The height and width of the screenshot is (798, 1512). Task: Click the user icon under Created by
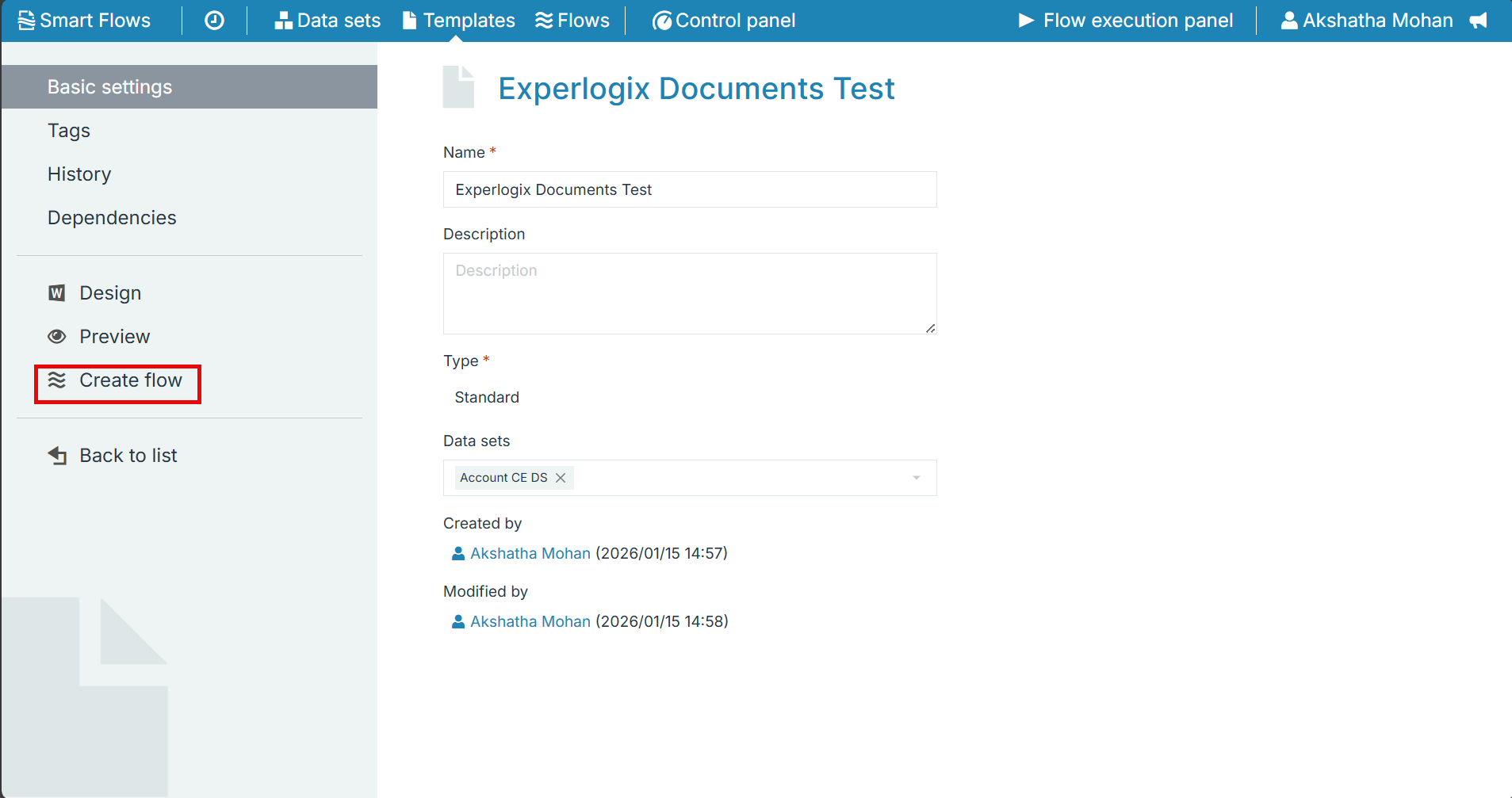point(458,553)
